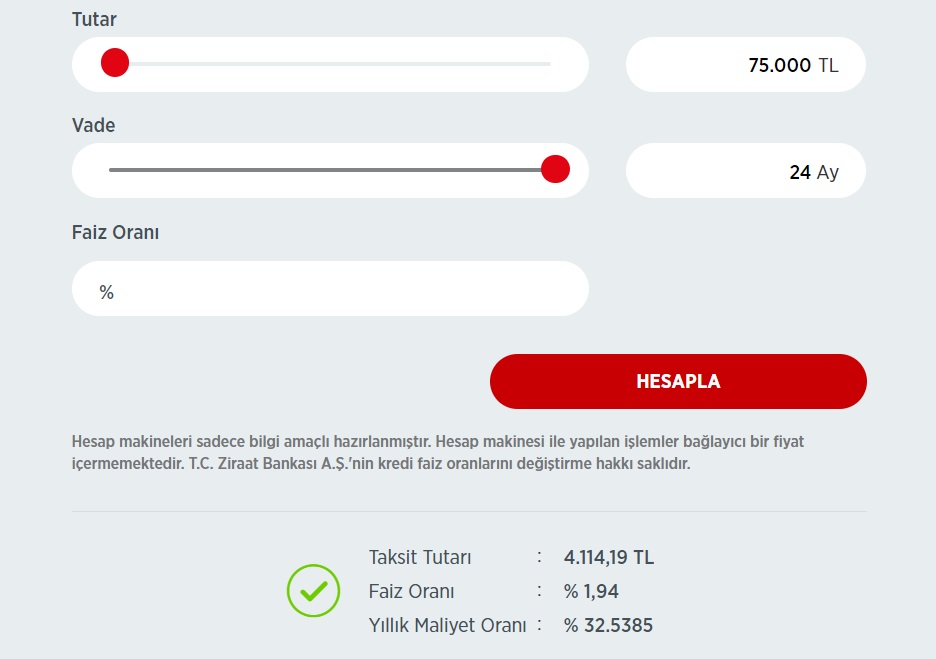Click the Taksit Tutarı result label
The width and height of the screenshot is (936, 659).
tap(420, 558)
